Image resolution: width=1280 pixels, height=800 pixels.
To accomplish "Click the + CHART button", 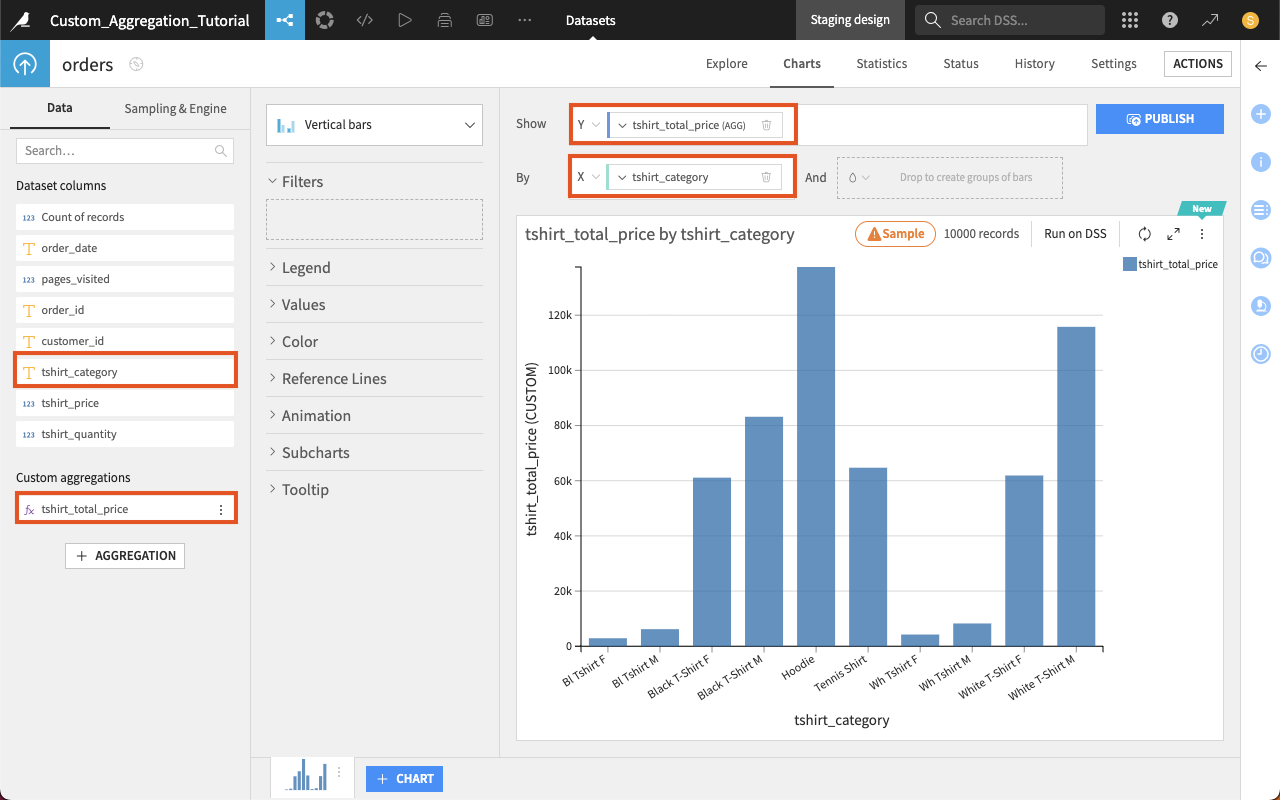I will [x=404, y=779].
